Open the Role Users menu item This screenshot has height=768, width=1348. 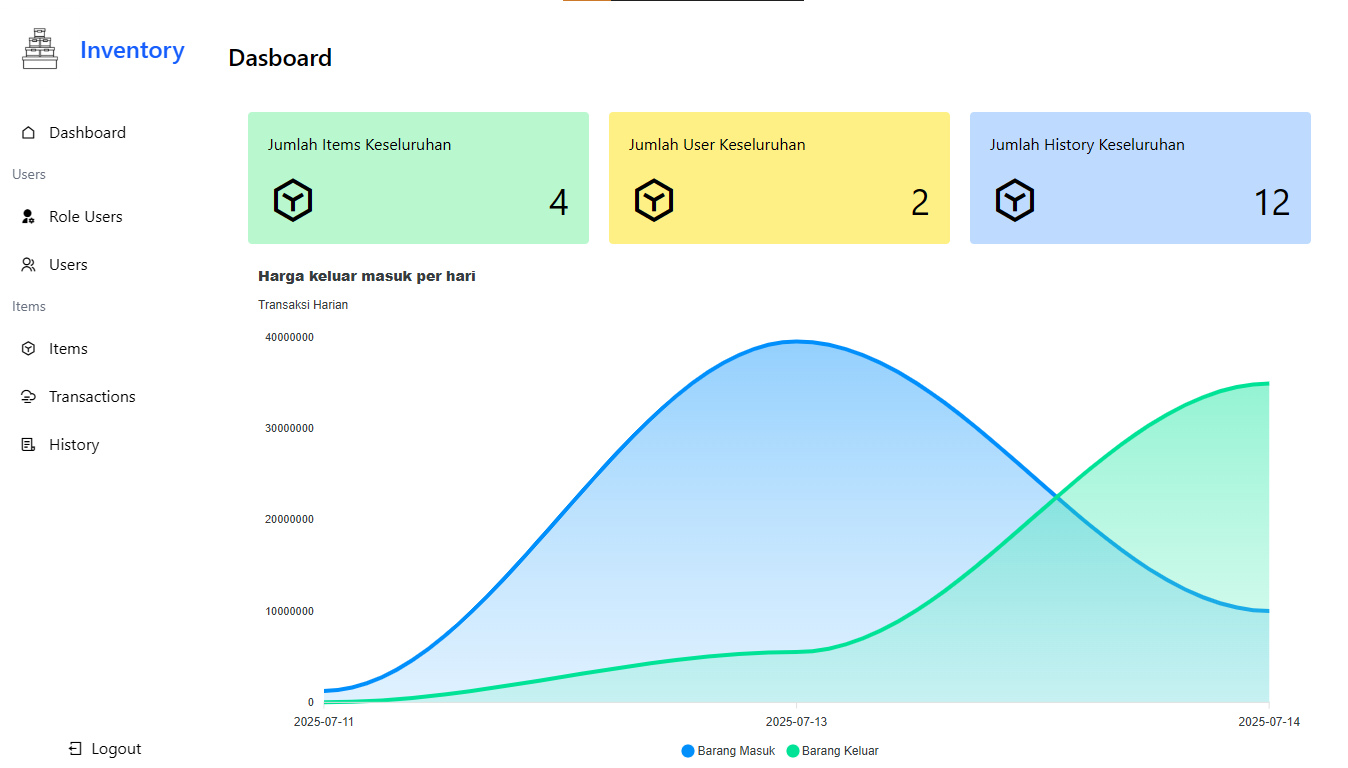point(86,217)
